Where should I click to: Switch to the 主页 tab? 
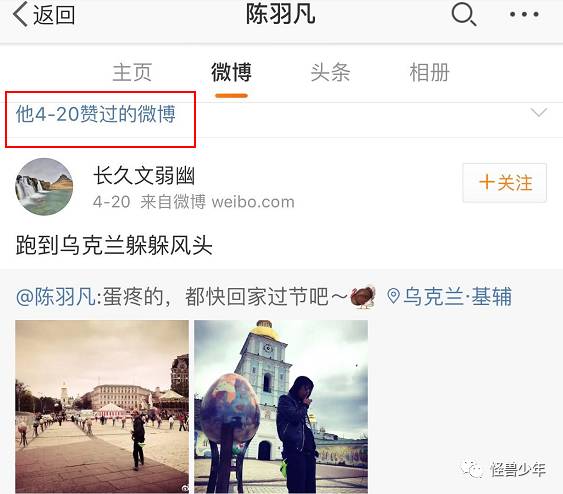(132, 72)
